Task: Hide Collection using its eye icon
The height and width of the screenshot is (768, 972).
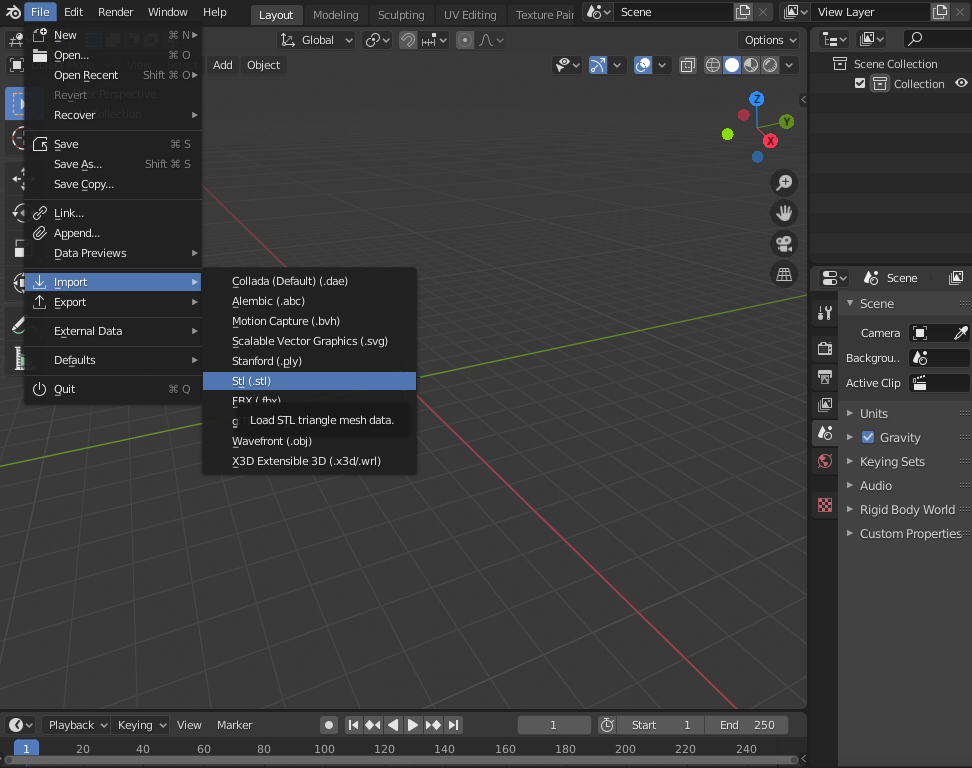Action: (x=961, y=84)
